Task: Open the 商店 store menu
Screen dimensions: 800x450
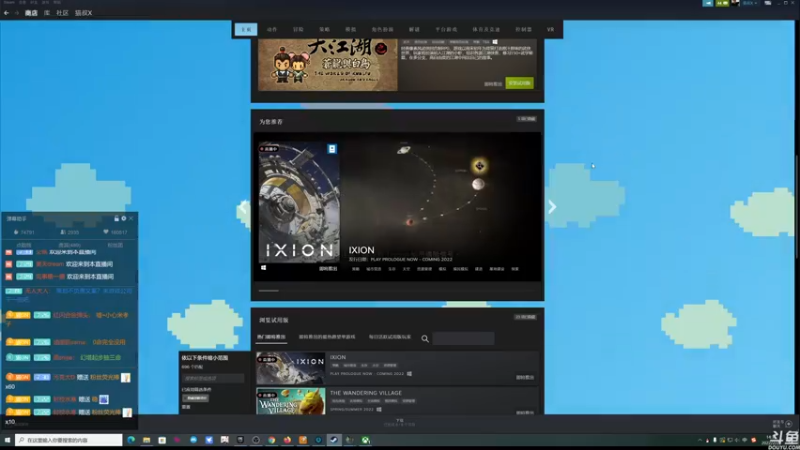Action: click(31, 13)
